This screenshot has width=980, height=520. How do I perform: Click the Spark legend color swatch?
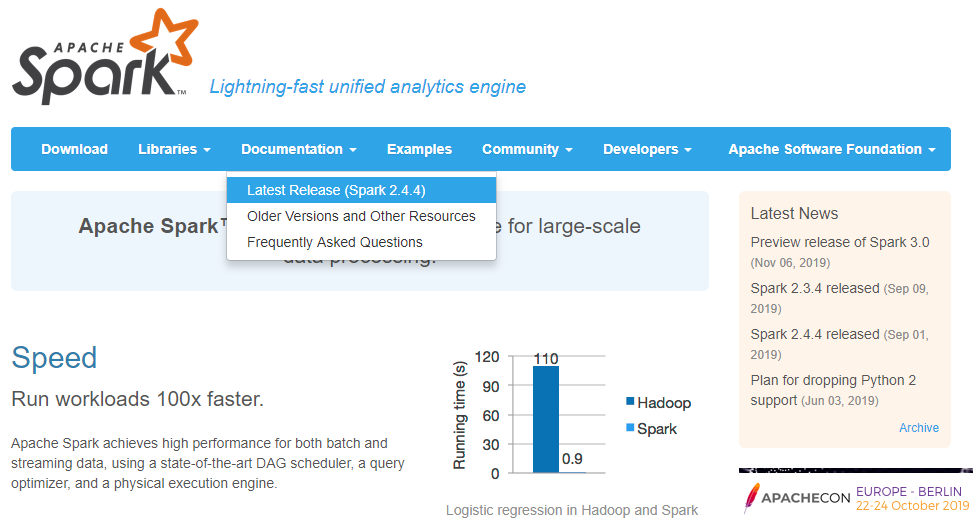pyautogui.click(x=630, y=428)
